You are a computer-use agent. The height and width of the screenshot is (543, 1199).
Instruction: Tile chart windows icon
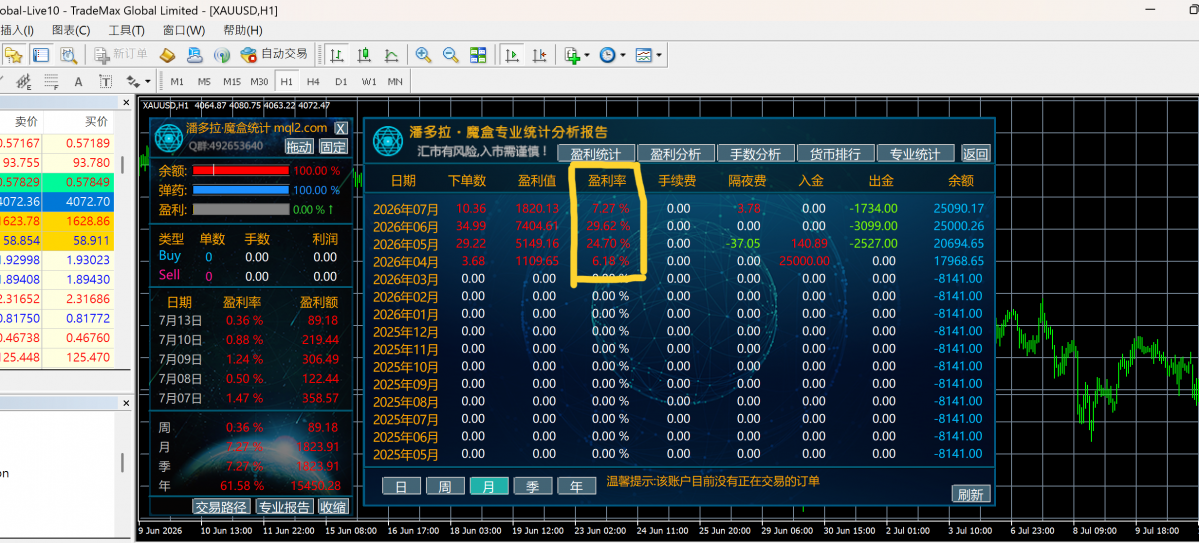tap(478, 54)
